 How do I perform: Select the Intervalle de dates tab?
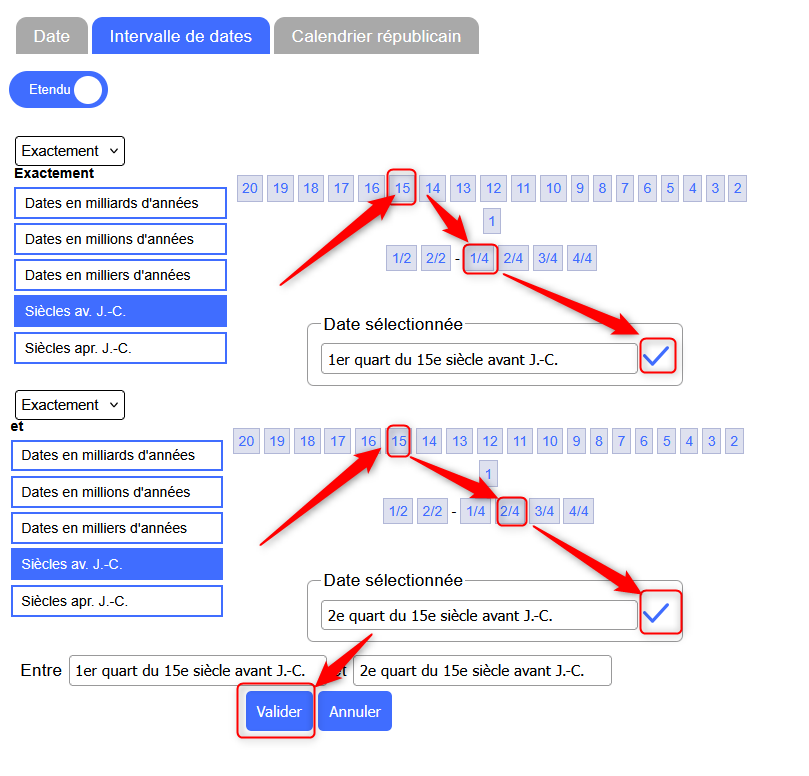point(180,36)
